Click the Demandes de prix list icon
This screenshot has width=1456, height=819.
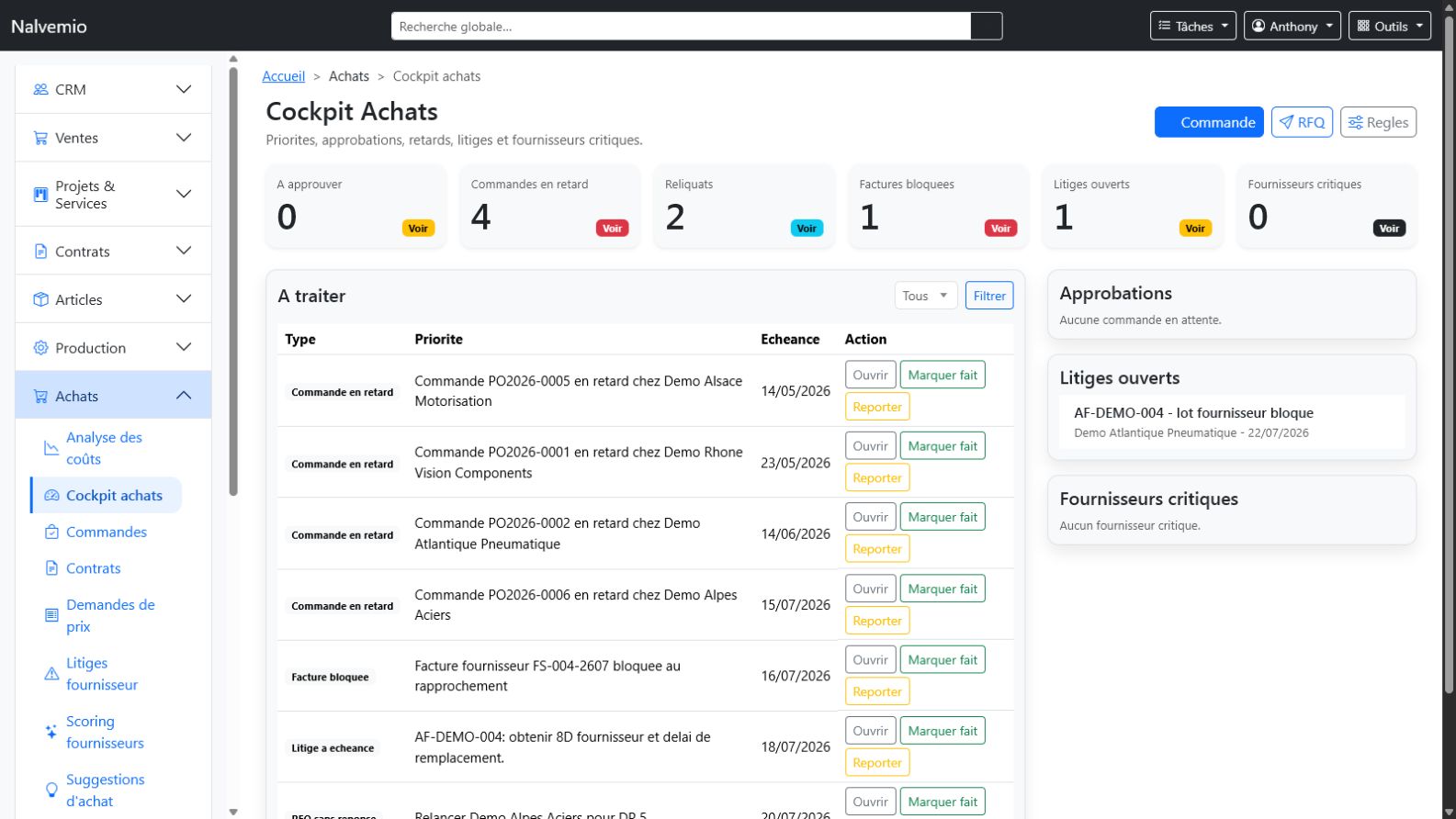[51, 615]
